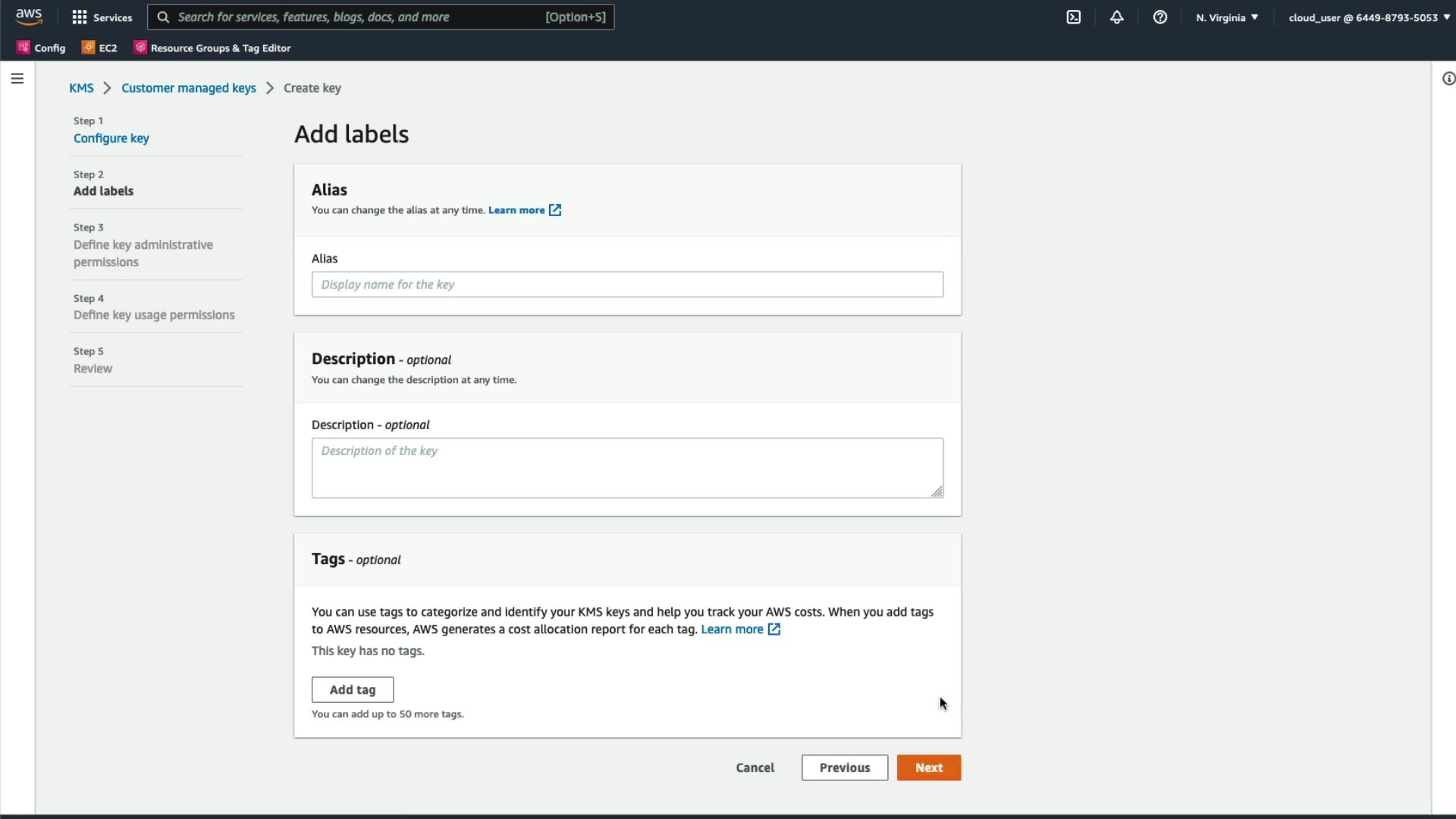Open the Services grid menu
1456x819 pixels.
tap(102, 17)
